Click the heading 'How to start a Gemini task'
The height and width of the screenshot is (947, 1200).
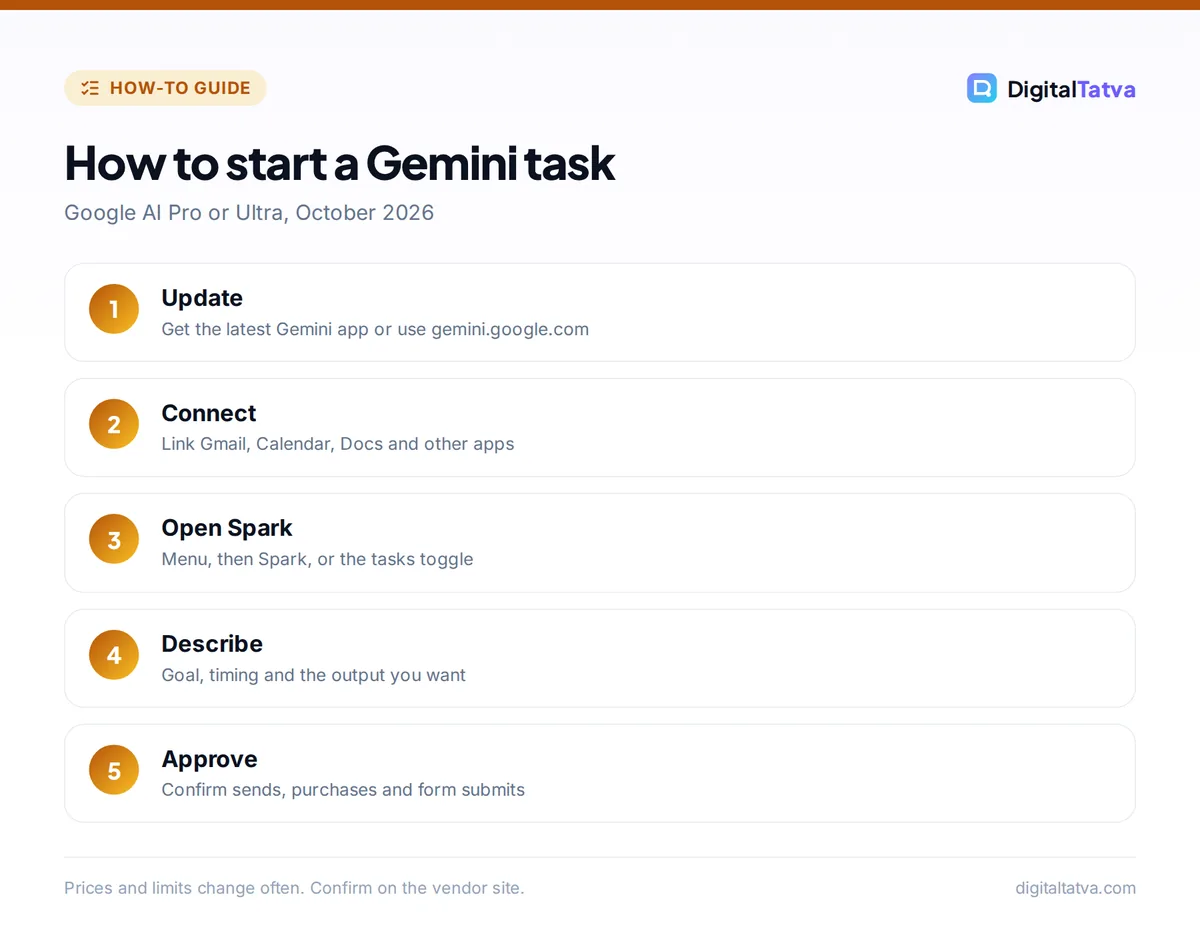tap(340, 163)
